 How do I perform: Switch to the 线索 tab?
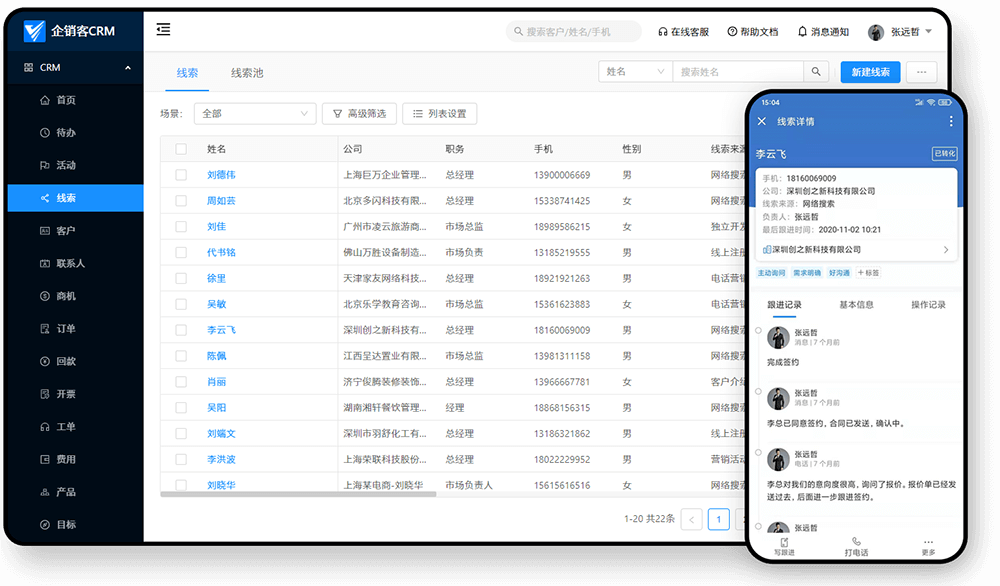(187, 73)
